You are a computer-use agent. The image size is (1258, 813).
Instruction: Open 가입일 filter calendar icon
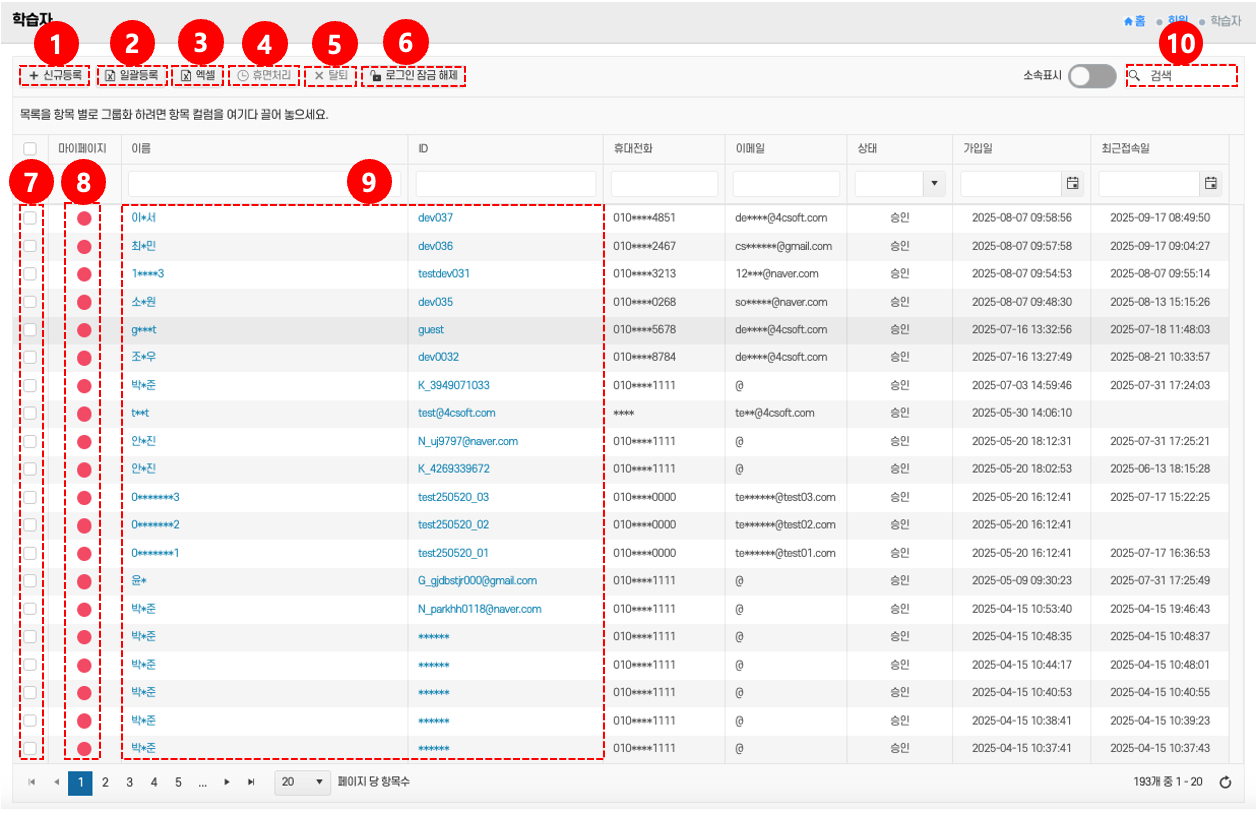(x=1072, y=183)
